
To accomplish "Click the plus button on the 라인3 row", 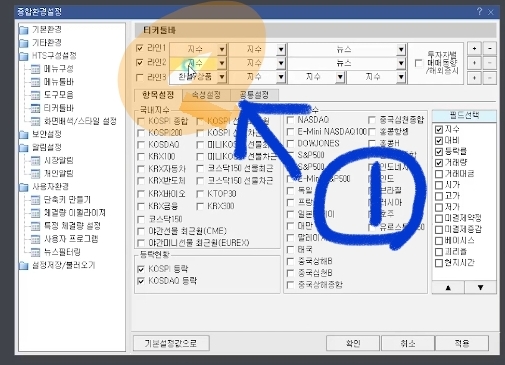I will (x=474, y=78).
